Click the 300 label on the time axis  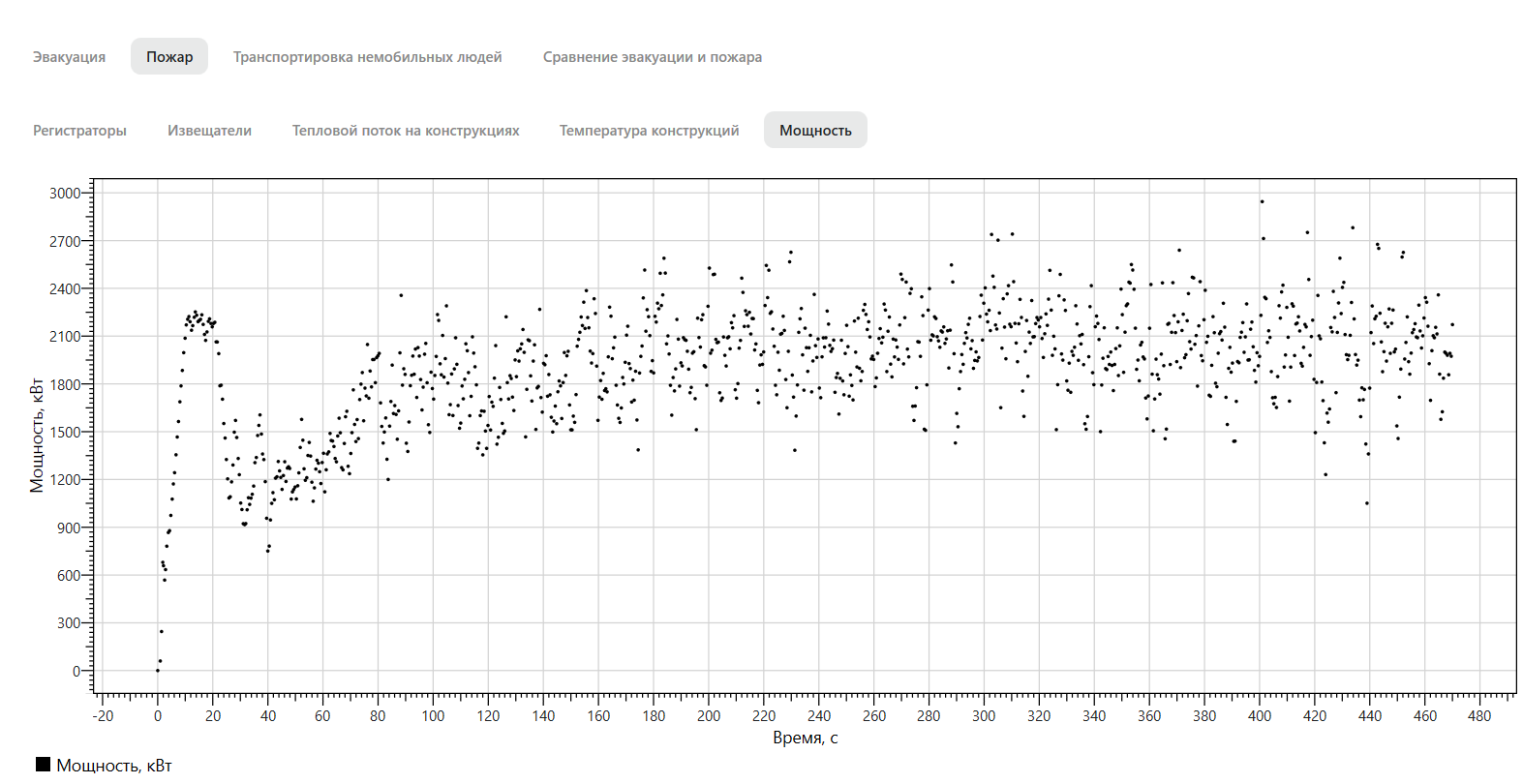[x=984, y=716]
